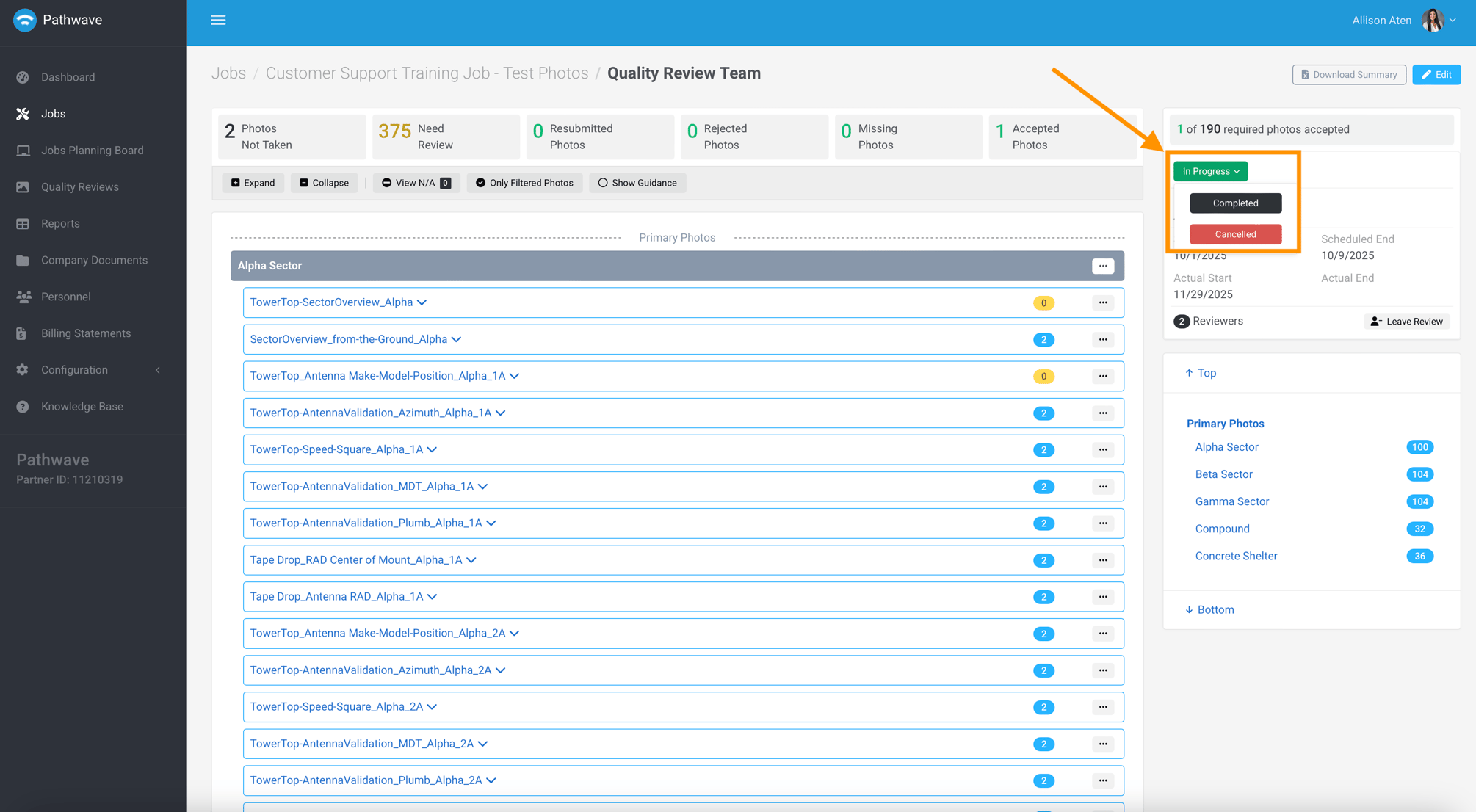Image resolution: width=1476 pixels, height=812 pixels.
Task: Click Download Summary button
Action: 1349,75
